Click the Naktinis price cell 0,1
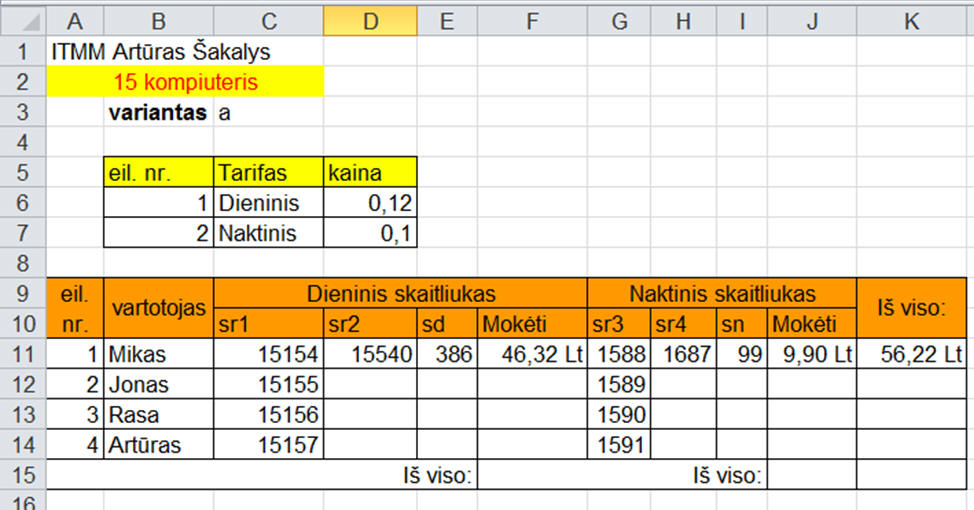 (x=370, y=233)
